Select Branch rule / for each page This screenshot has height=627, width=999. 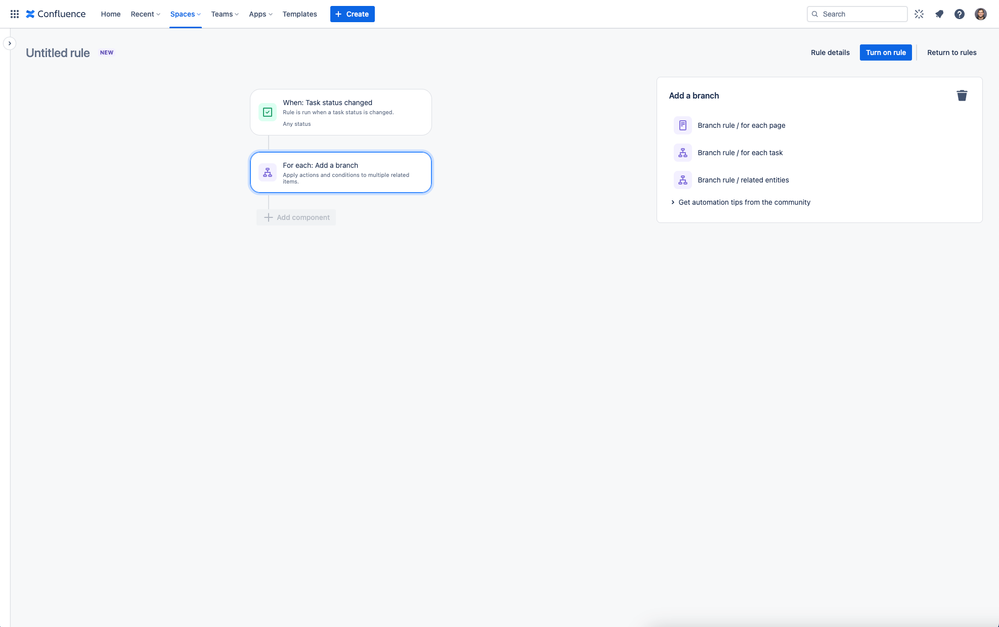742,126
